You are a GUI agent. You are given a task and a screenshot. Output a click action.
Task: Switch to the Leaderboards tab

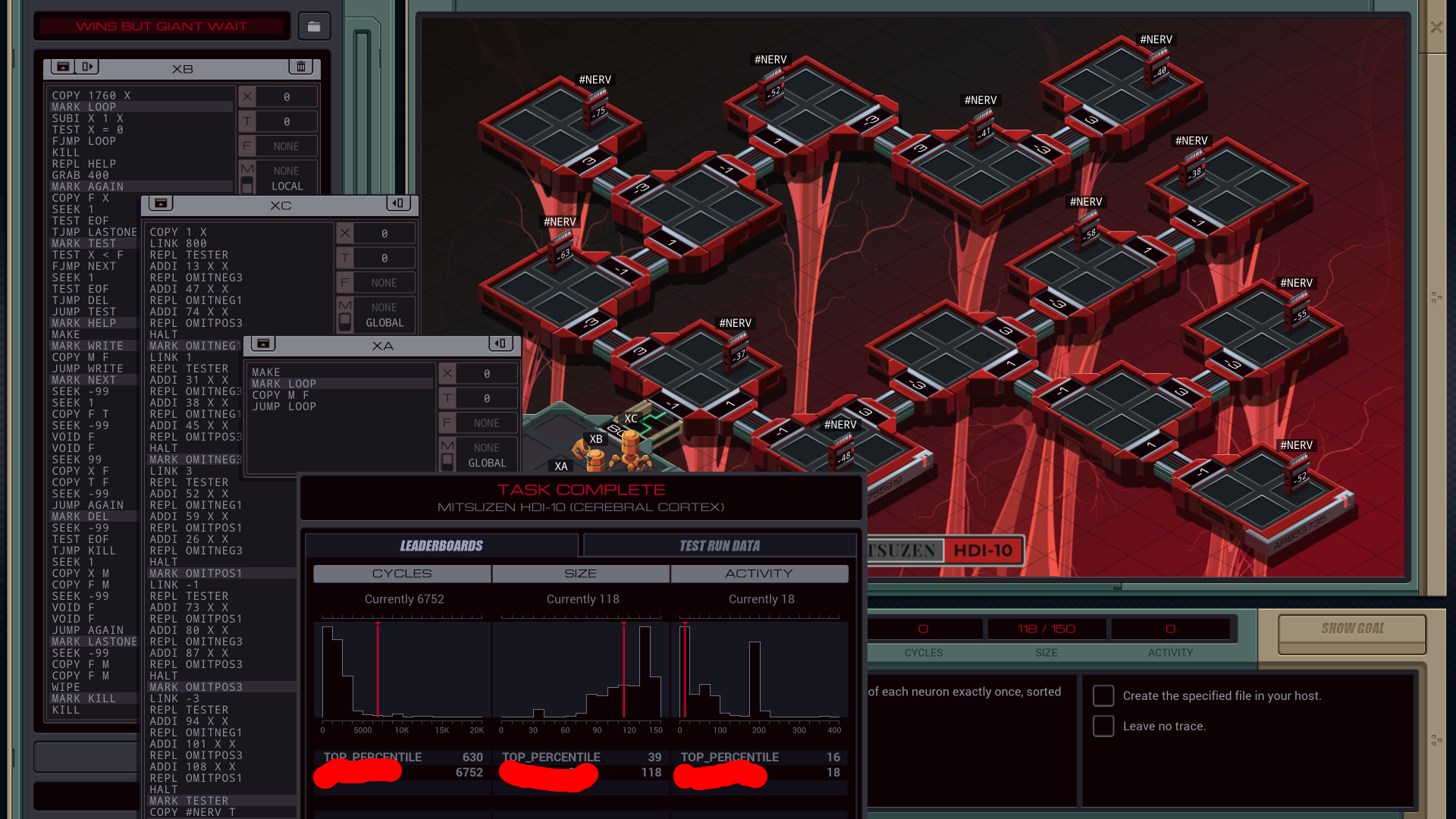[x=441, y=545]
